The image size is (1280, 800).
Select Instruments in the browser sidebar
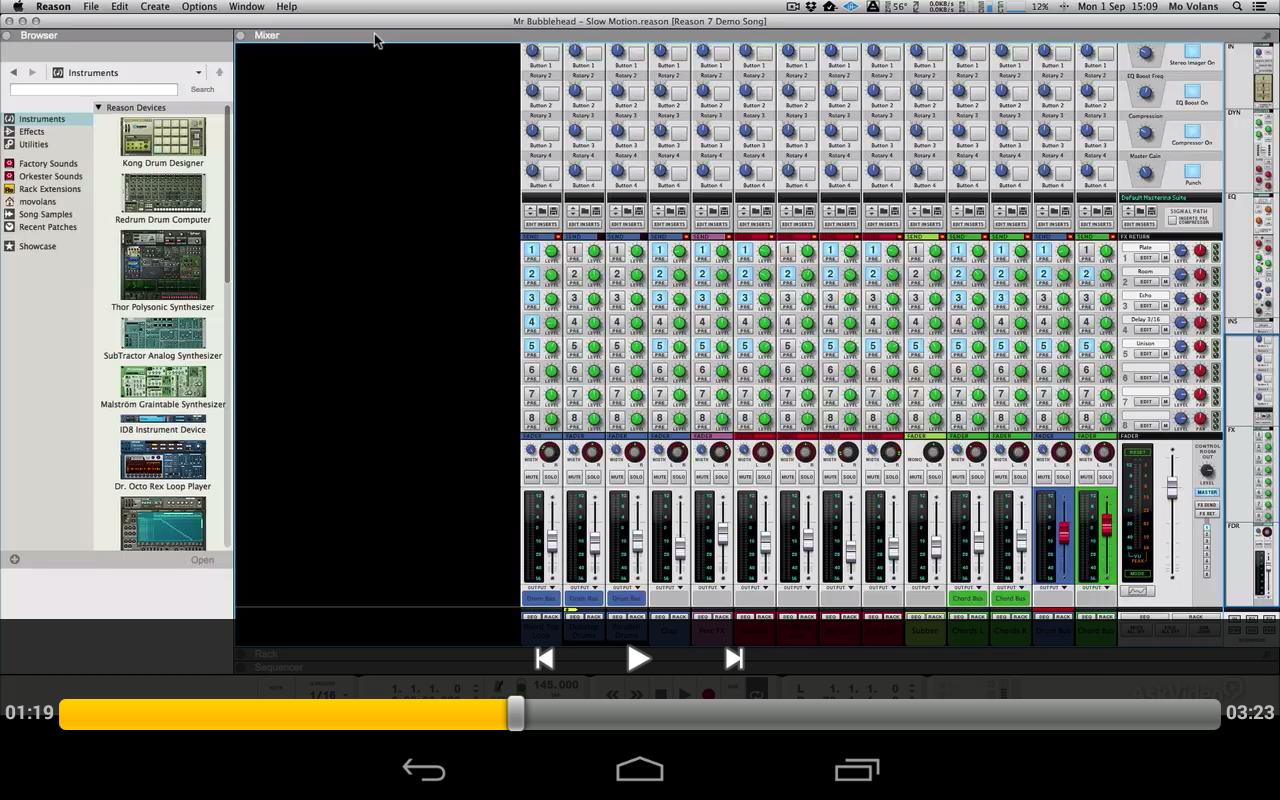click(47, 119)
